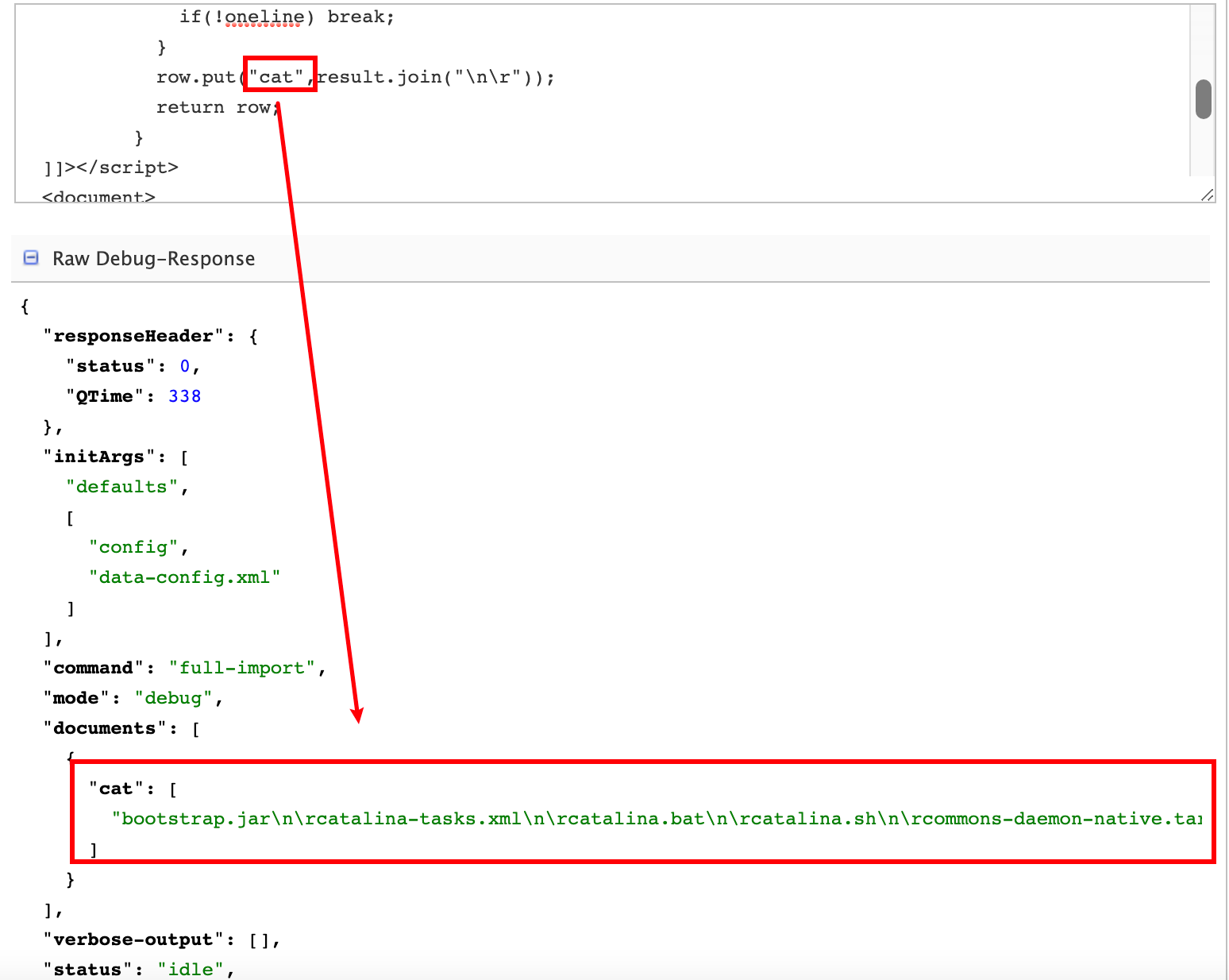
Task: Place cursor on the "return row;" line
Action: 216,107
